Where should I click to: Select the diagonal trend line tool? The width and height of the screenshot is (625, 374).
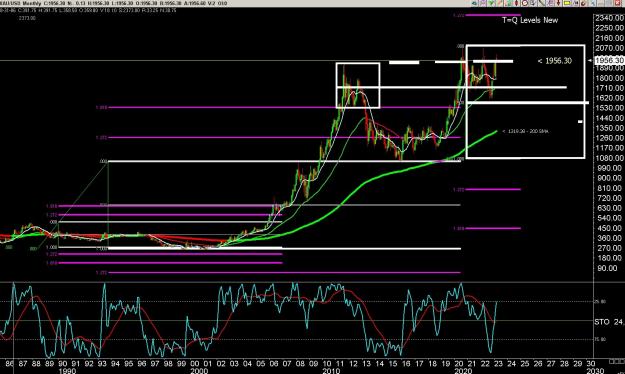(x=541, y=3)
